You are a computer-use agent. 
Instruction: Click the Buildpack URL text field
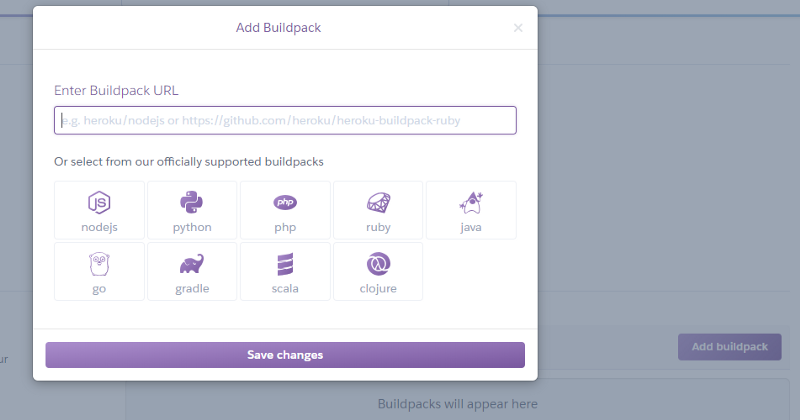pos(285,120)
